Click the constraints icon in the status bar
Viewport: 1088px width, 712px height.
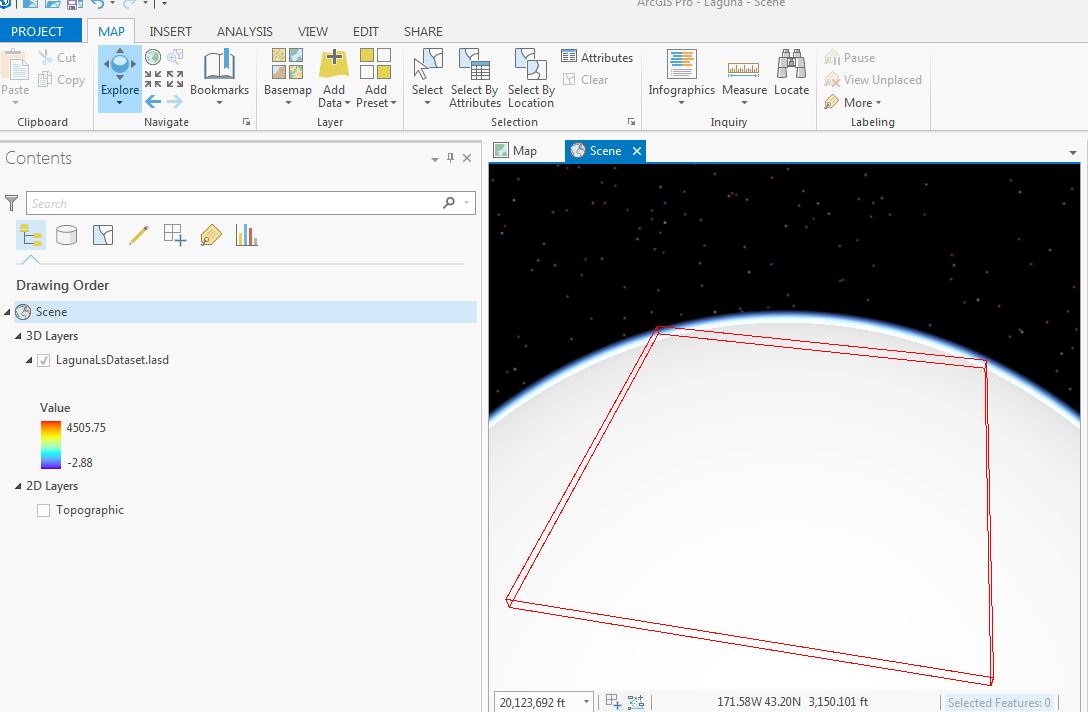click(x=636, y=702)
